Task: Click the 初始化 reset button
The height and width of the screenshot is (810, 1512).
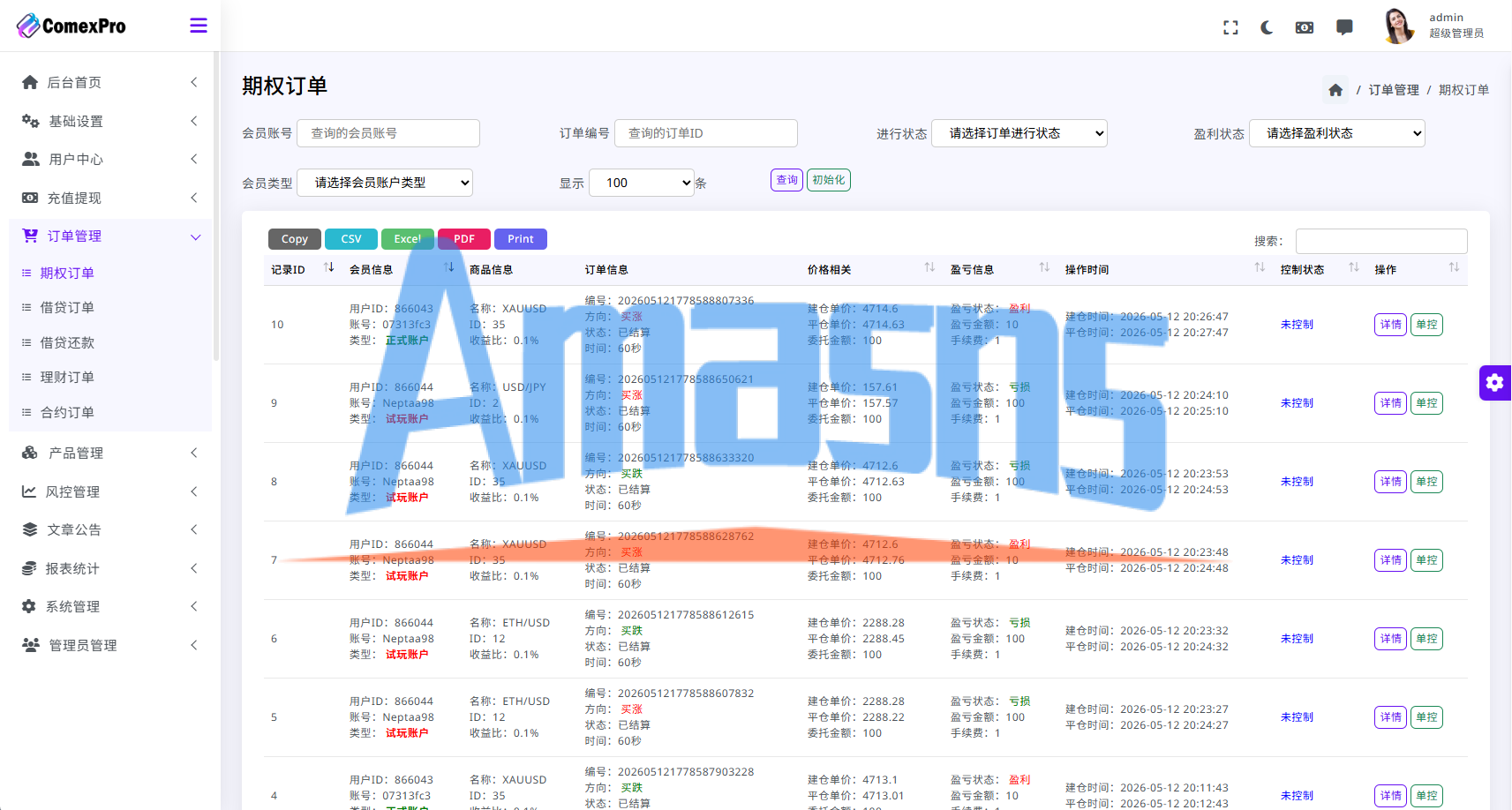Action: (x=829, y=180)
